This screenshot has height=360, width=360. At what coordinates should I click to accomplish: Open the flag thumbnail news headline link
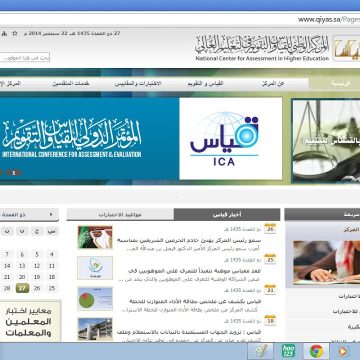coord(189,241)
